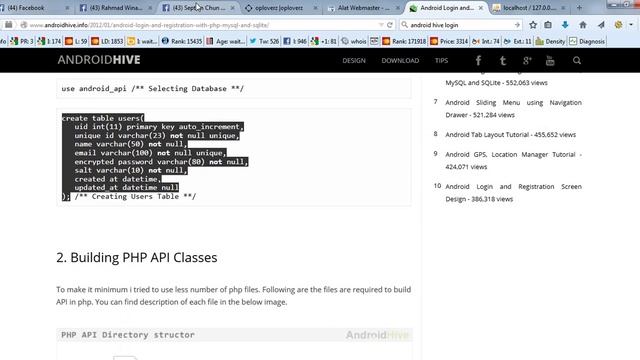Click the L: 59 links item
Screen dimensions: 640x360
coord(76,41)
